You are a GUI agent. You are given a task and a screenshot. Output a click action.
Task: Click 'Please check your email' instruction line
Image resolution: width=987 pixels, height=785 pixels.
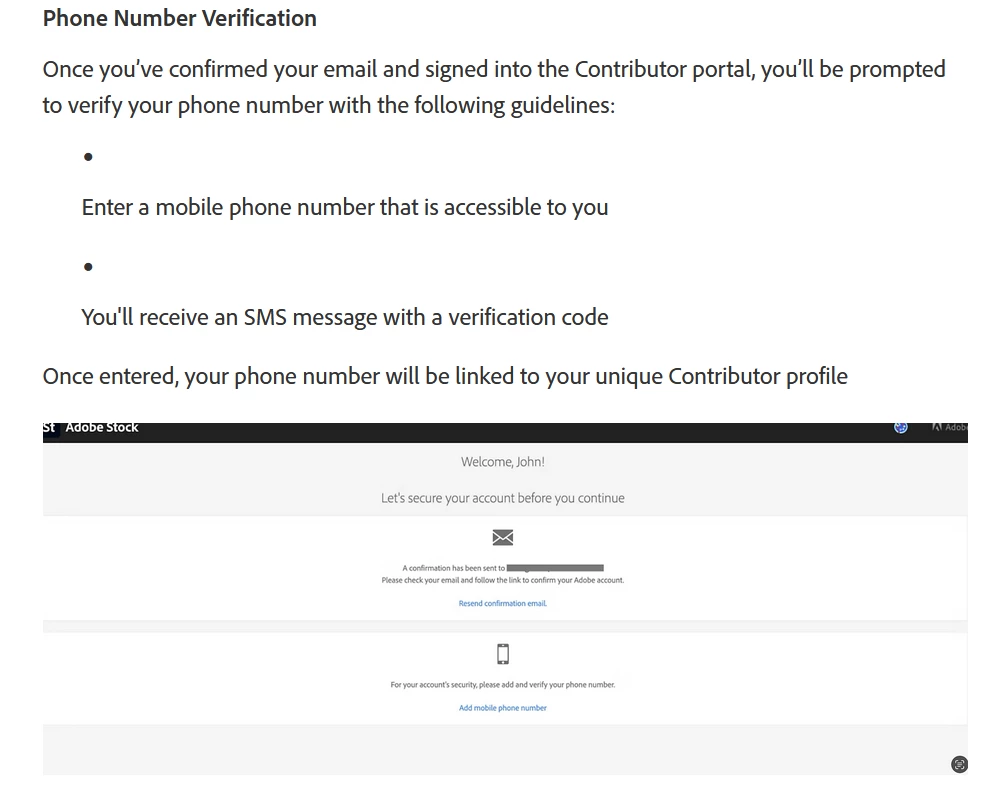pyautogui.click(x=502, y=580)
